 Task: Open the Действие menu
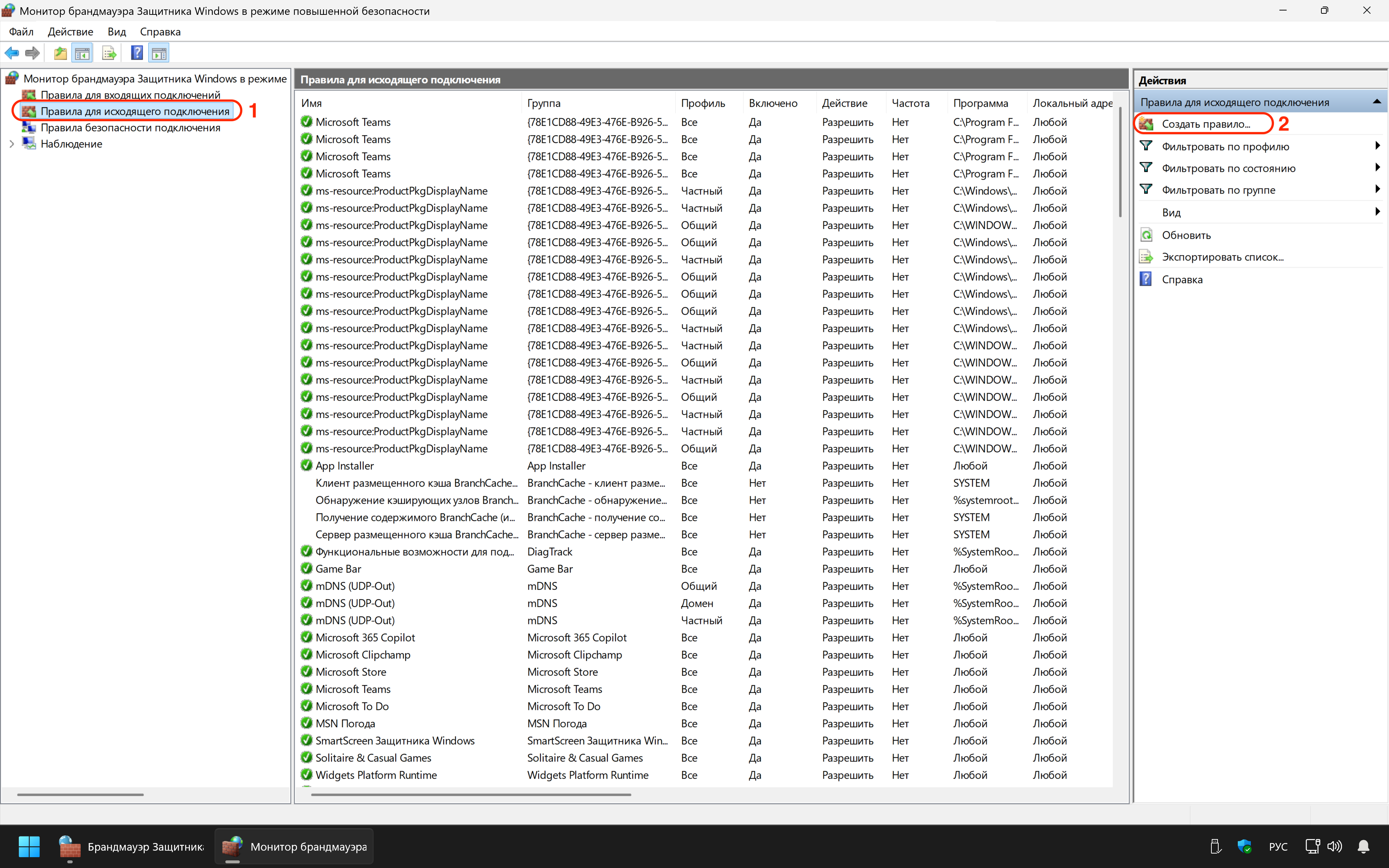point(70,31)
